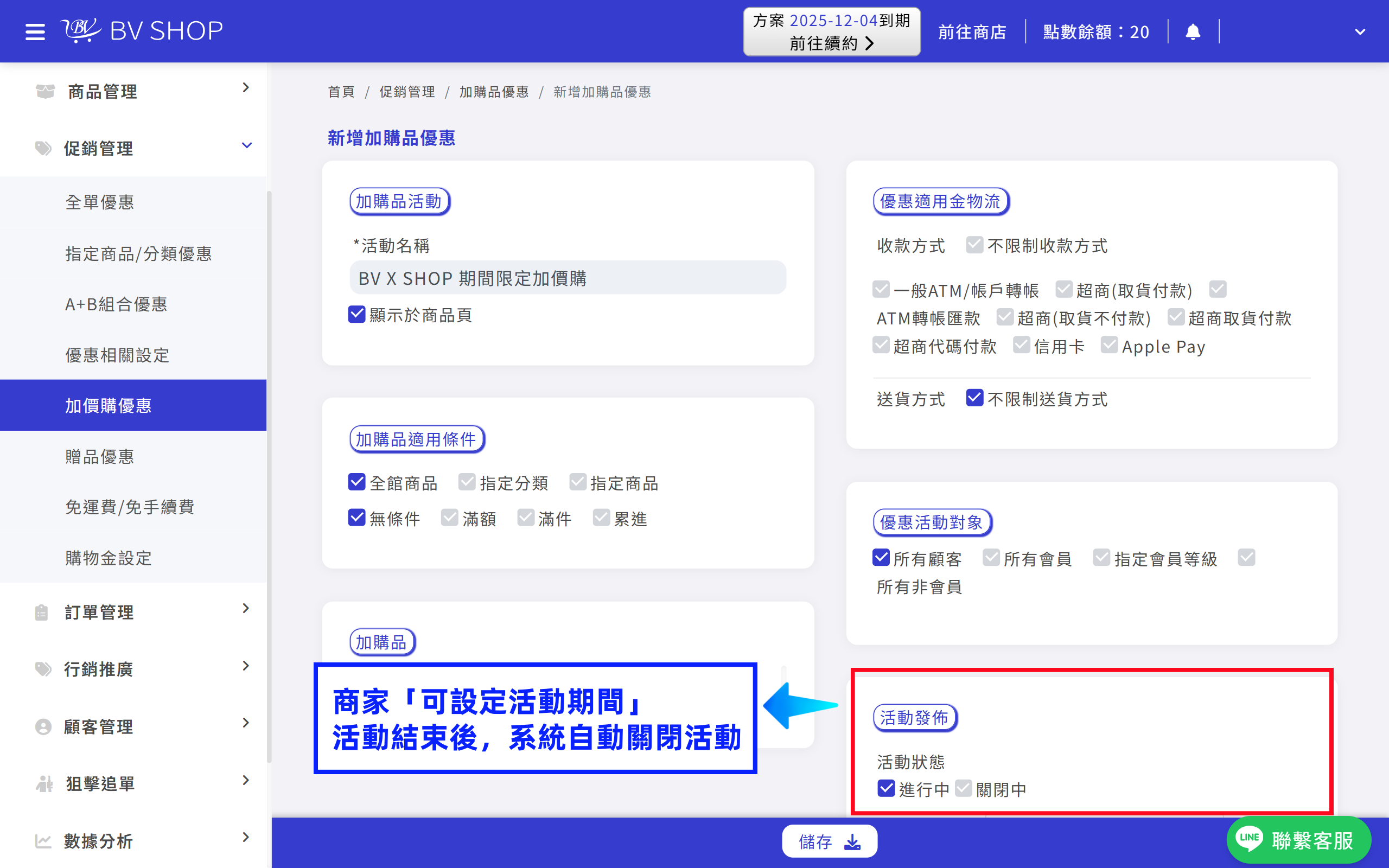1389x868 pixels.
Task: Click the BV SHOP logo
Action: 142,30
